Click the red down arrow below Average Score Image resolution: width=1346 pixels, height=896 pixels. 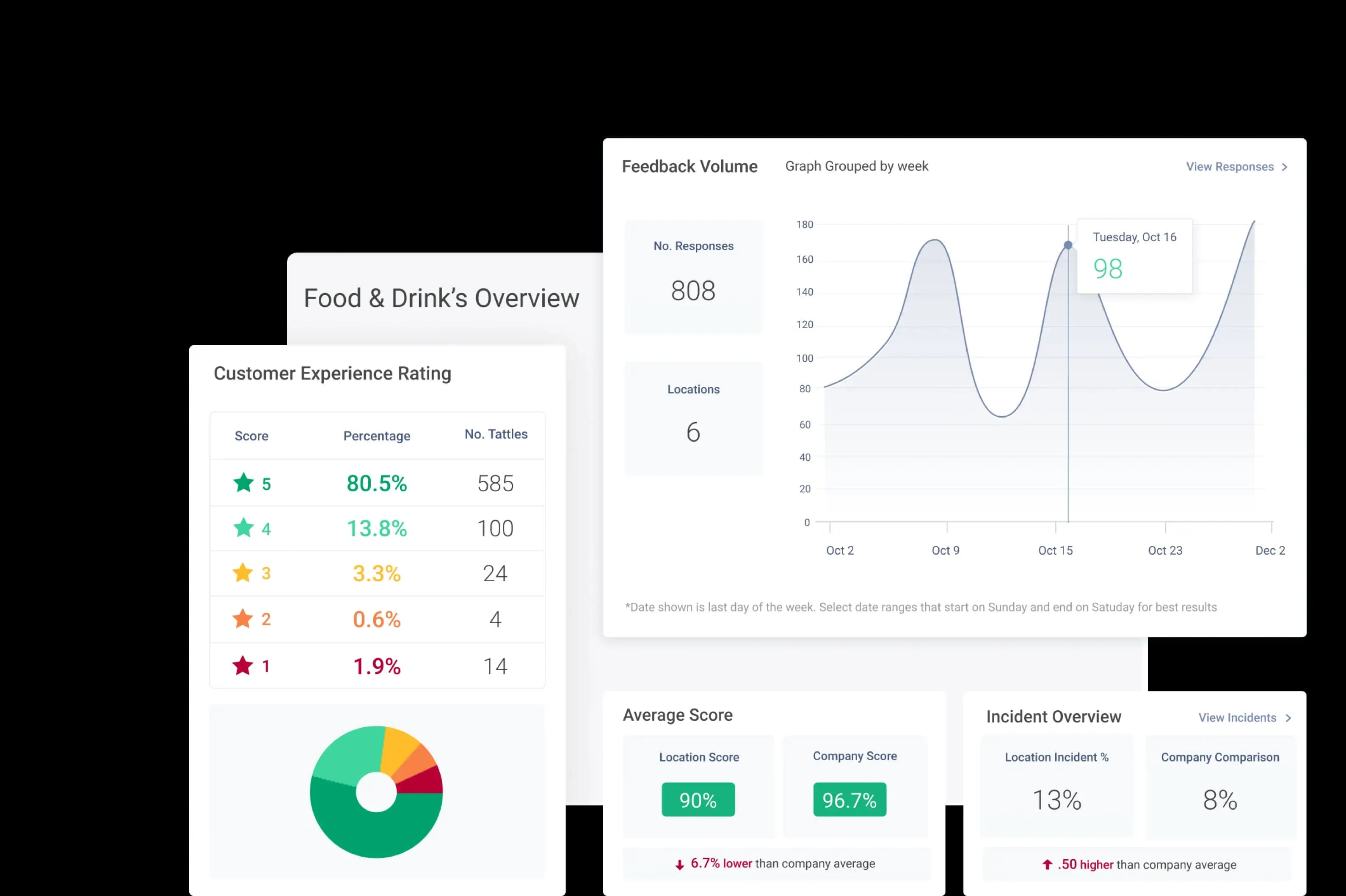[681, 863]
